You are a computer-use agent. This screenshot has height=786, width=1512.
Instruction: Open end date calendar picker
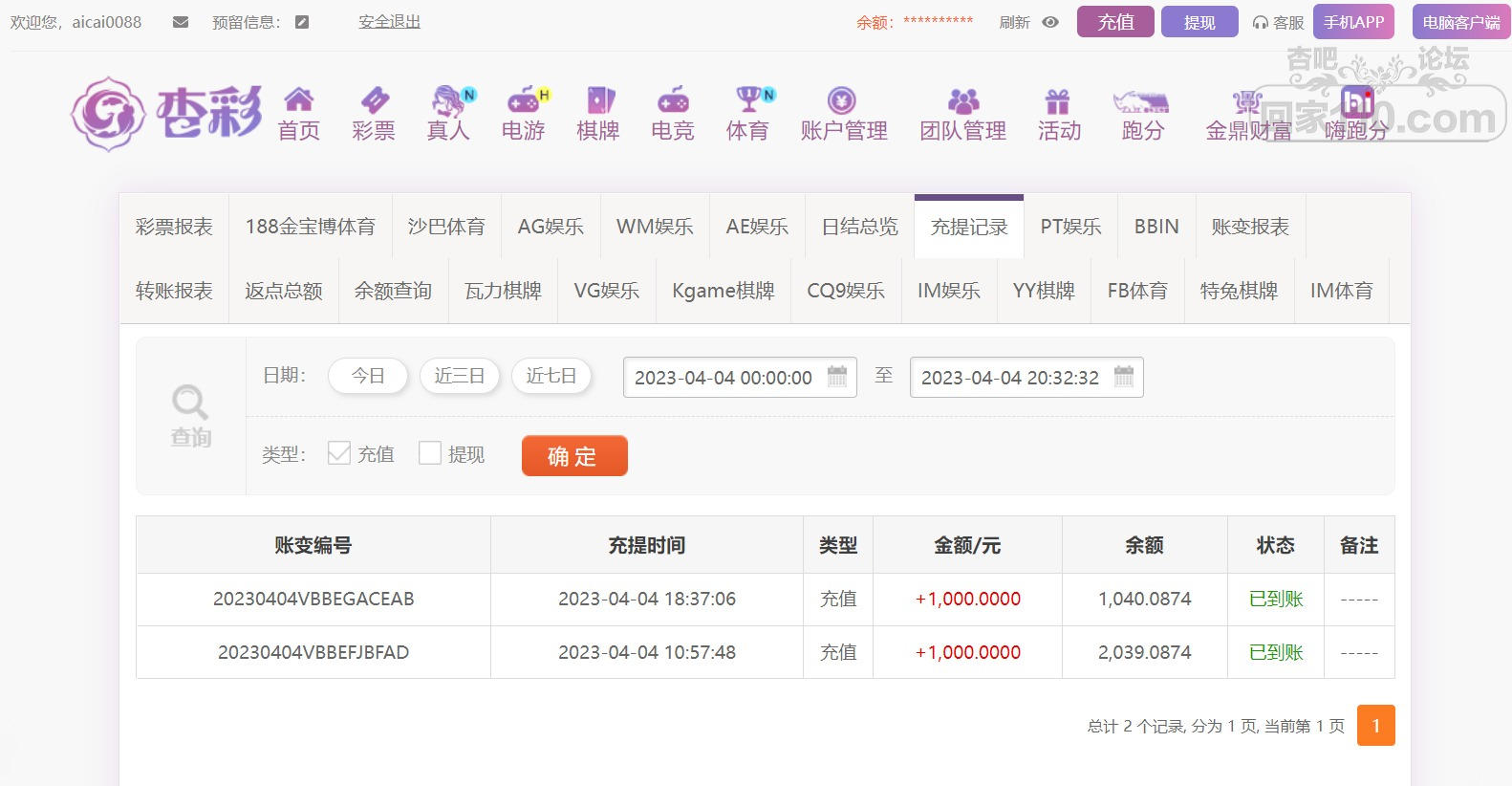(1124, 376)
